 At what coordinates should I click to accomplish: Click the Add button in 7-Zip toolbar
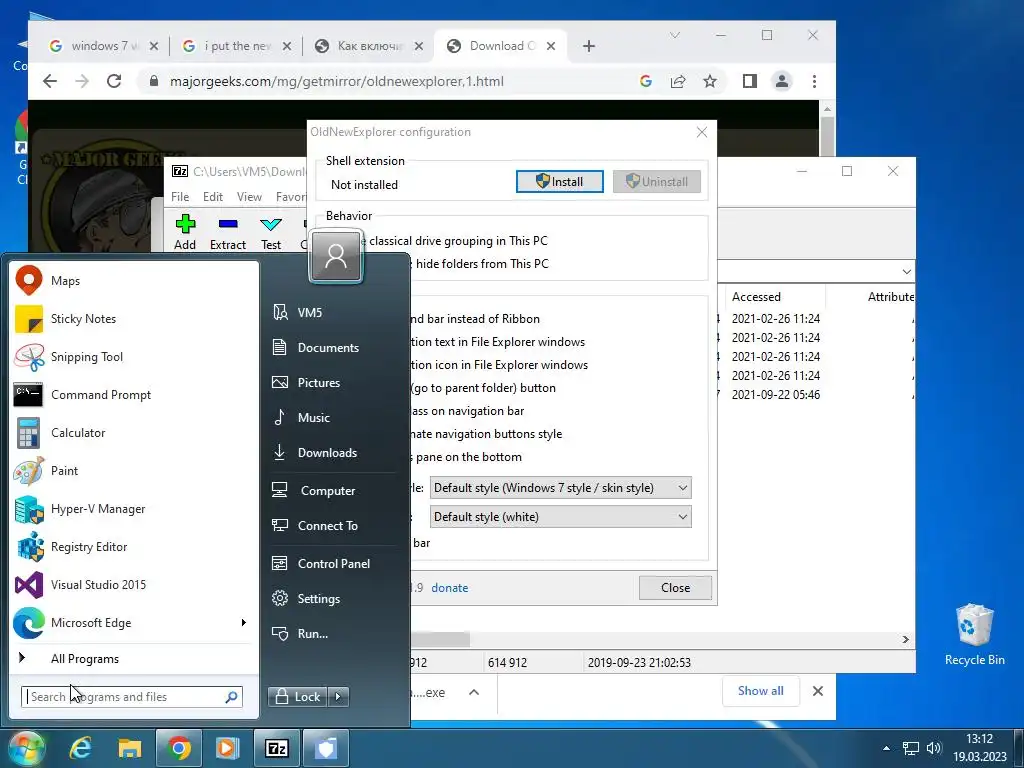(x=185, y=232)
